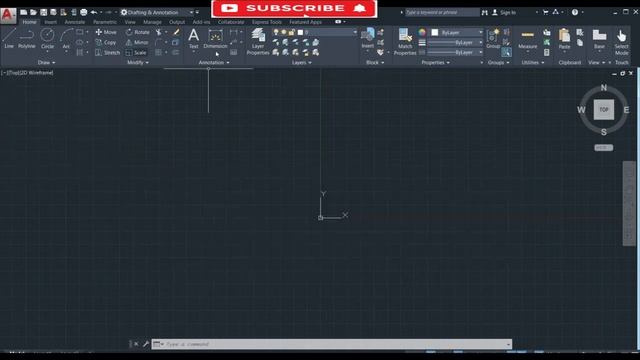Expand the Properties panel
The height and width of the screenshot is (360, 640).
tap(436, 62)
